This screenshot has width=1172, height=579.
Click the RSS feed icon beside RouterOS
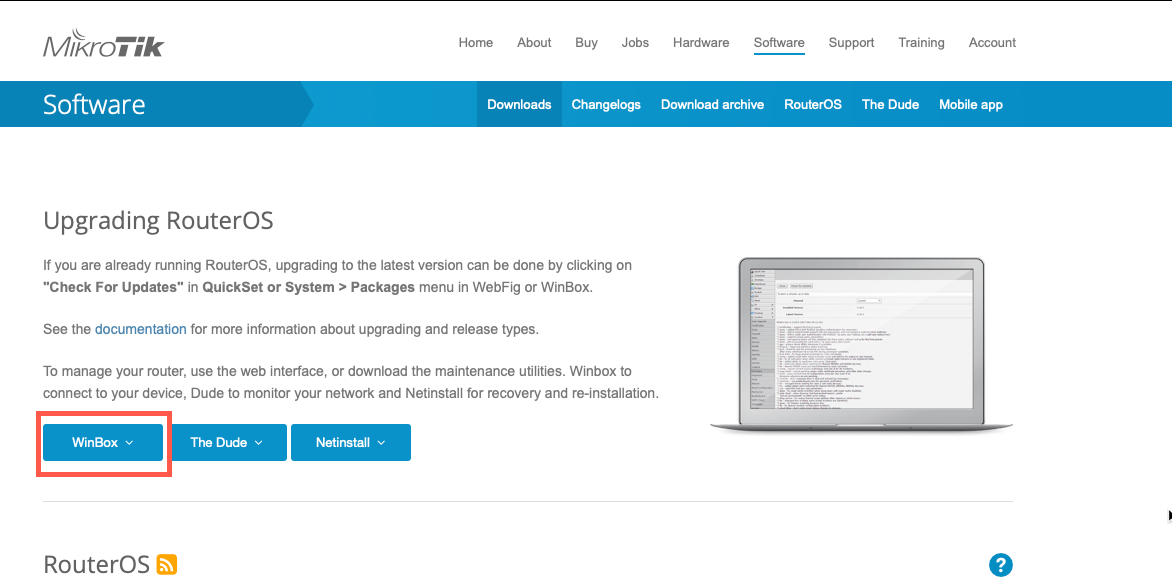point(168,564)
